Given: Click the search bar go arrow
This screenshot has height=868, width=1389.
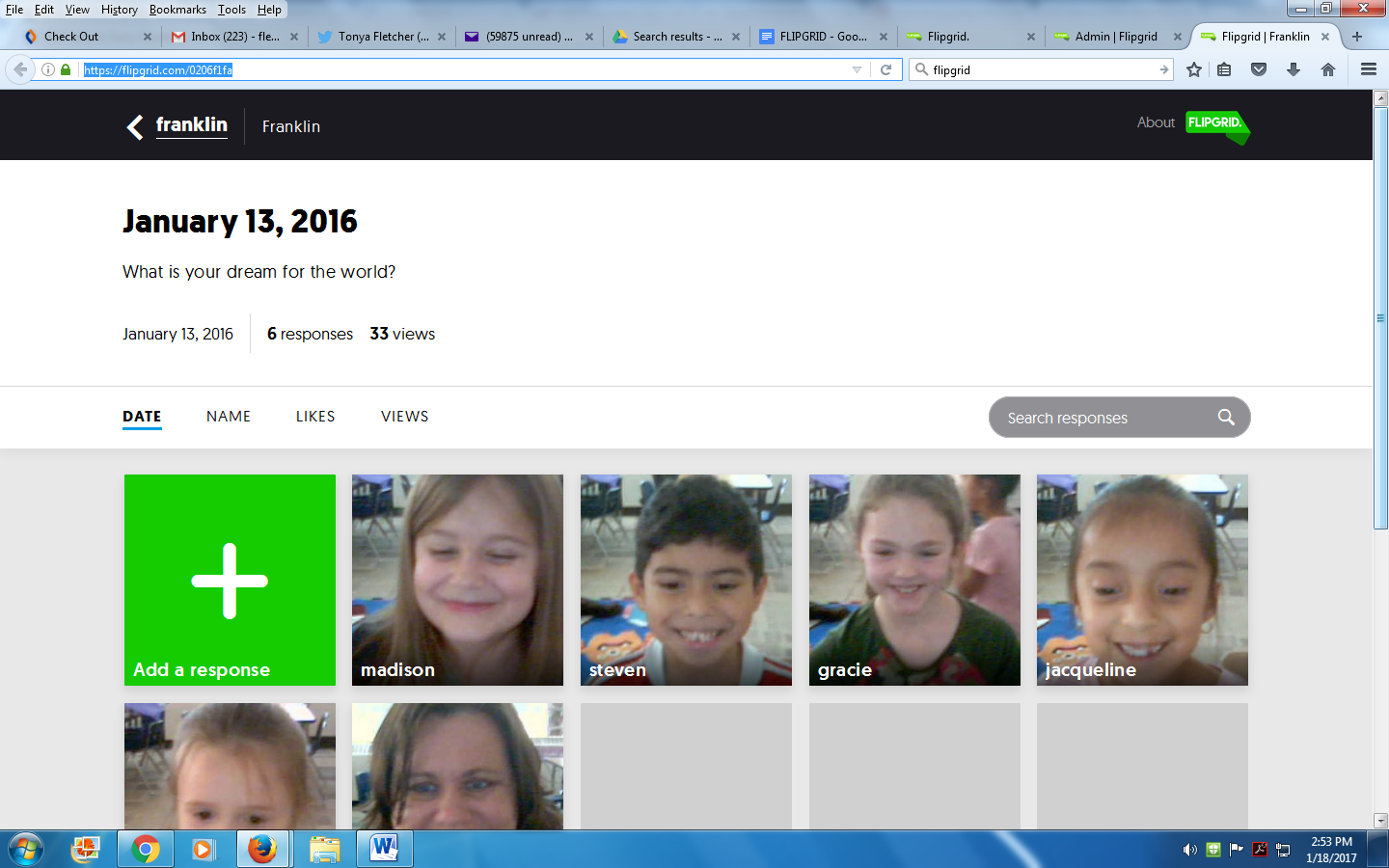Looking at the screenshot, I should tap(1164, 69).
